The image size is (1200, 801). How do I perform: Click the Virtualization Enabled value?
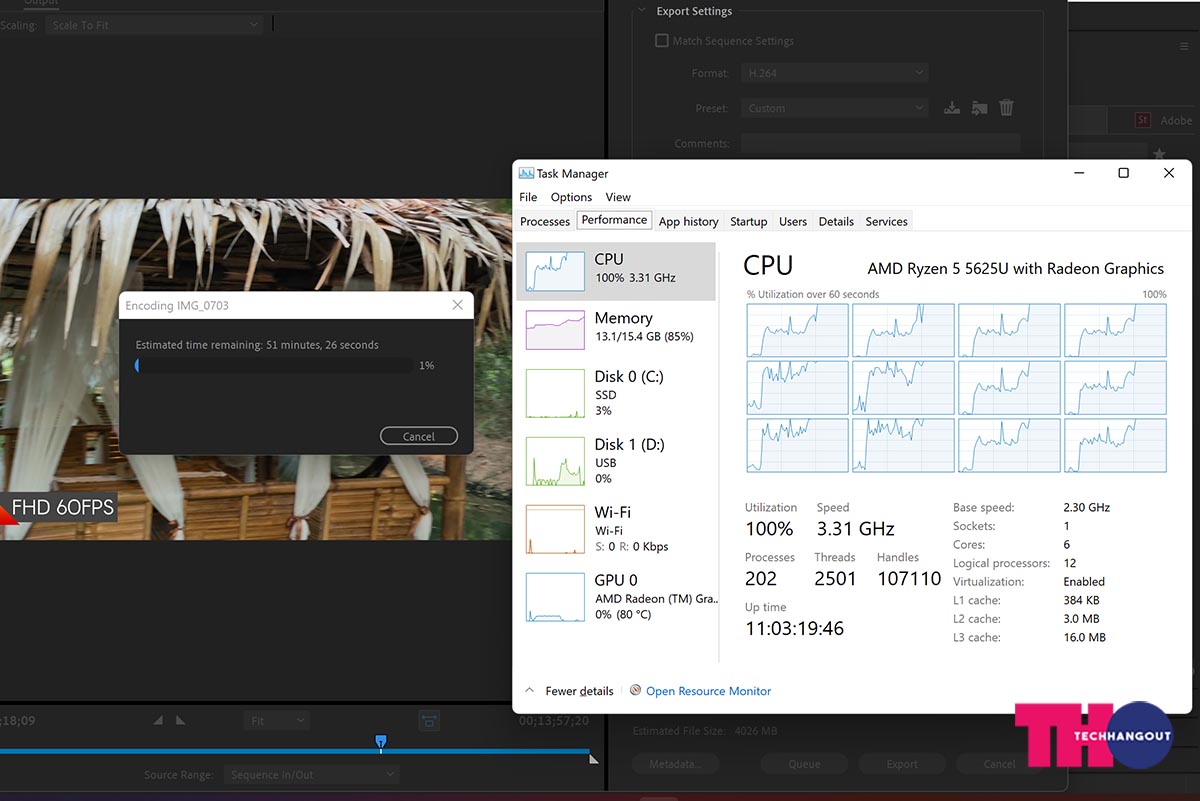(1084, 581)
